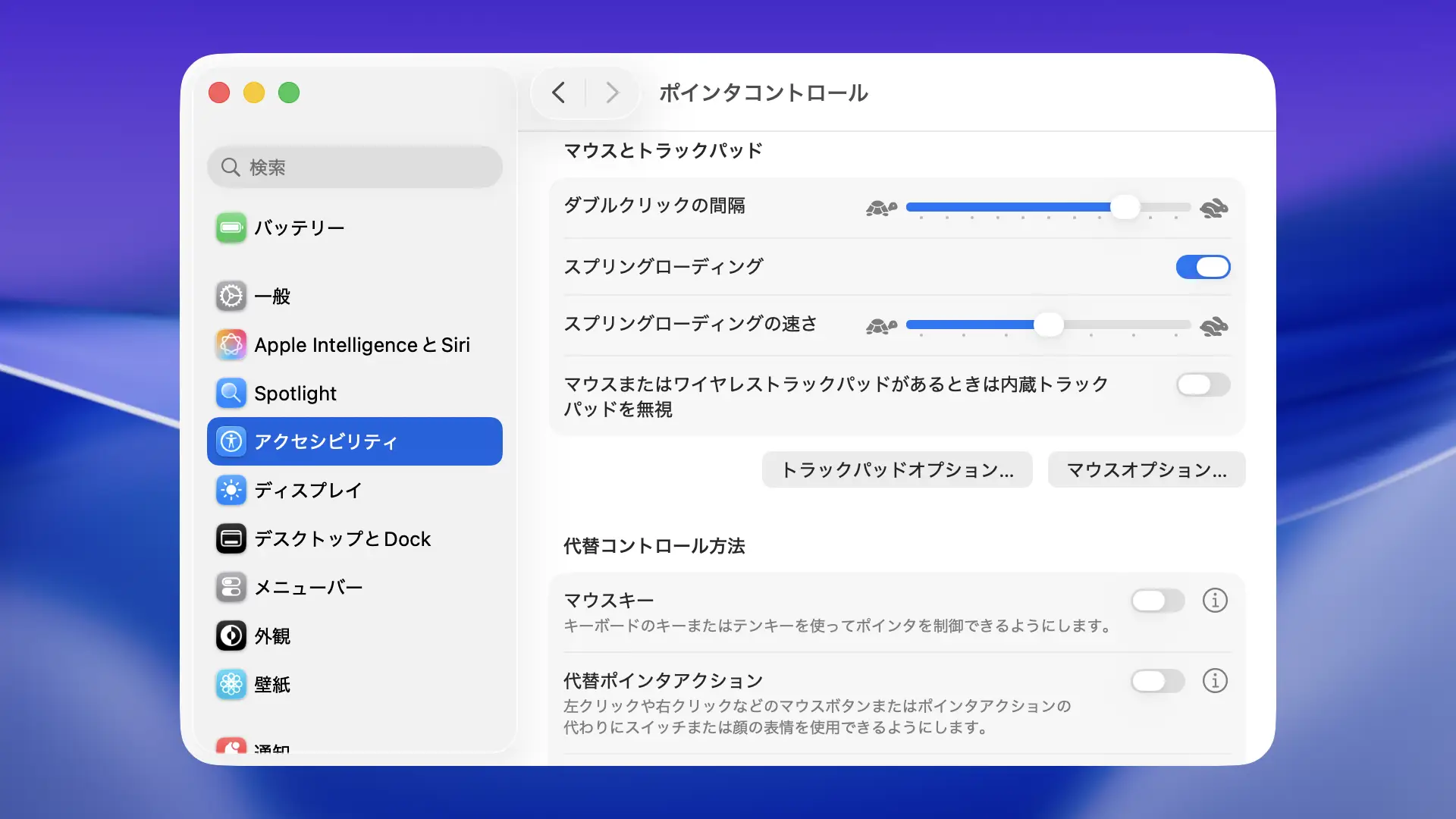Click the Appearance (外観) icon
The image size is (1456, 819).
point(231,636)
